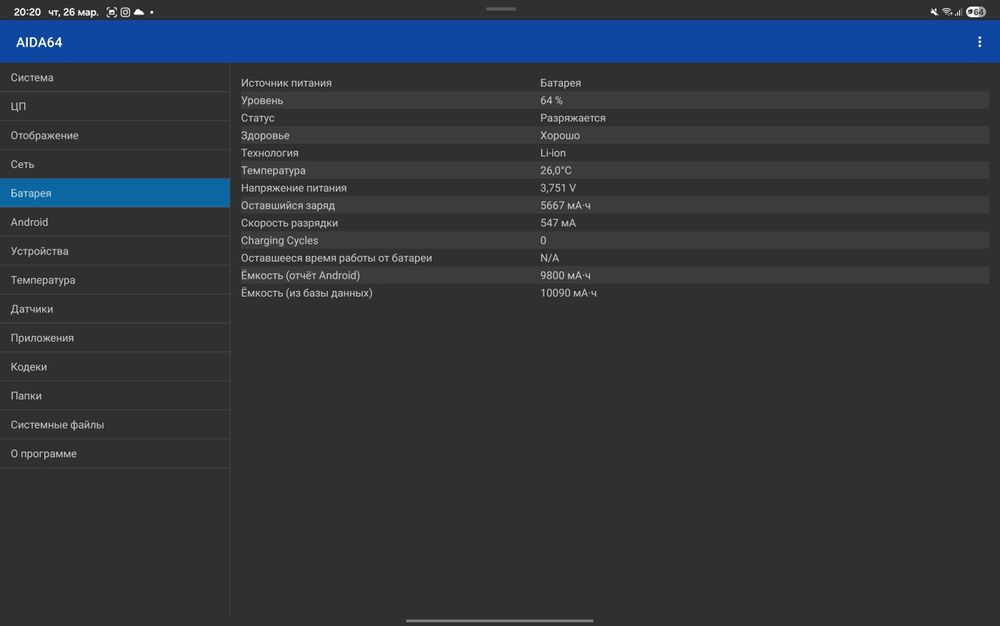Screen dimensions: 1000x626
Task: Select the Charging Cycles row
Action: pos(615,240)
